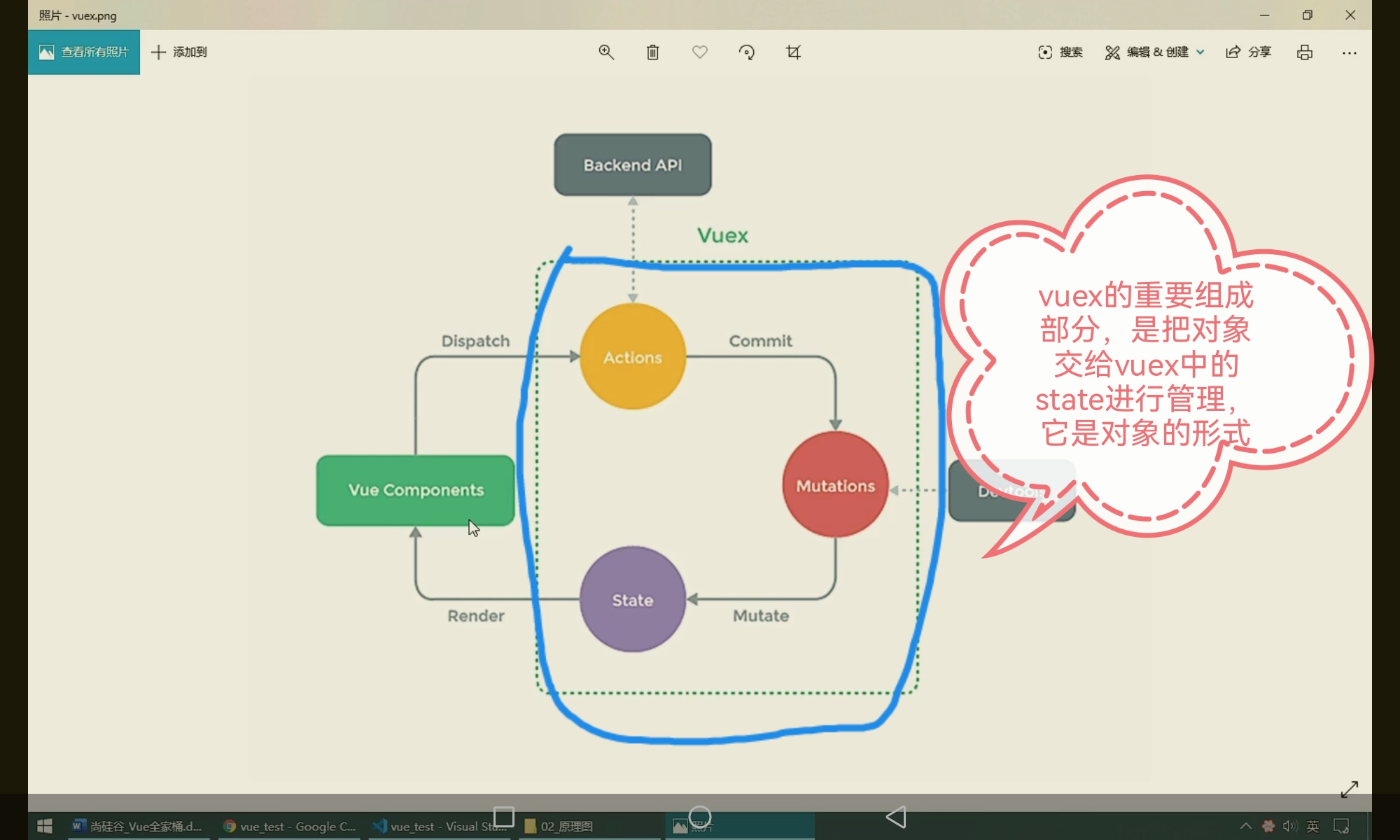
Task: Click the fullscreen expand arrow icon
Action: [1349, 789]
